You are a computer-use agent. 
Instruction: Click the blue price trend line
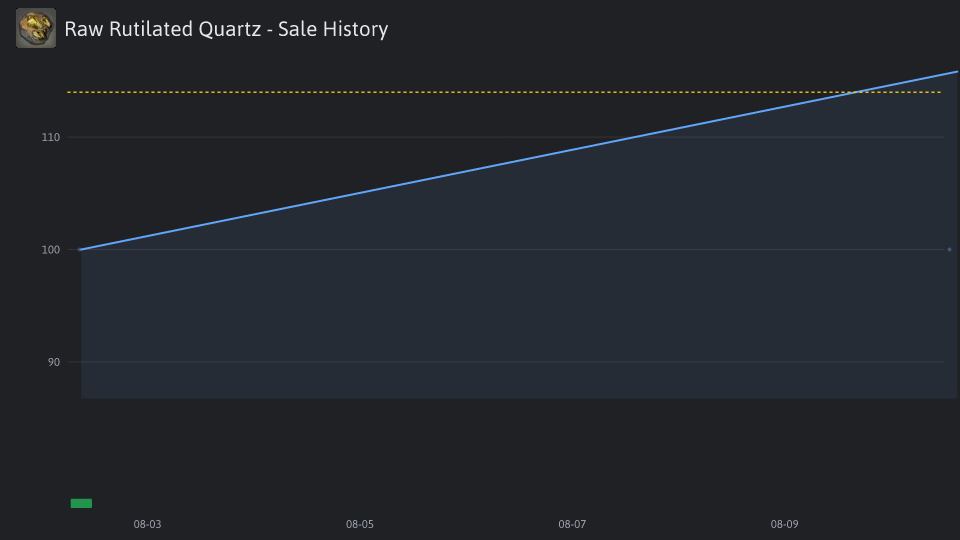[518, 160]
